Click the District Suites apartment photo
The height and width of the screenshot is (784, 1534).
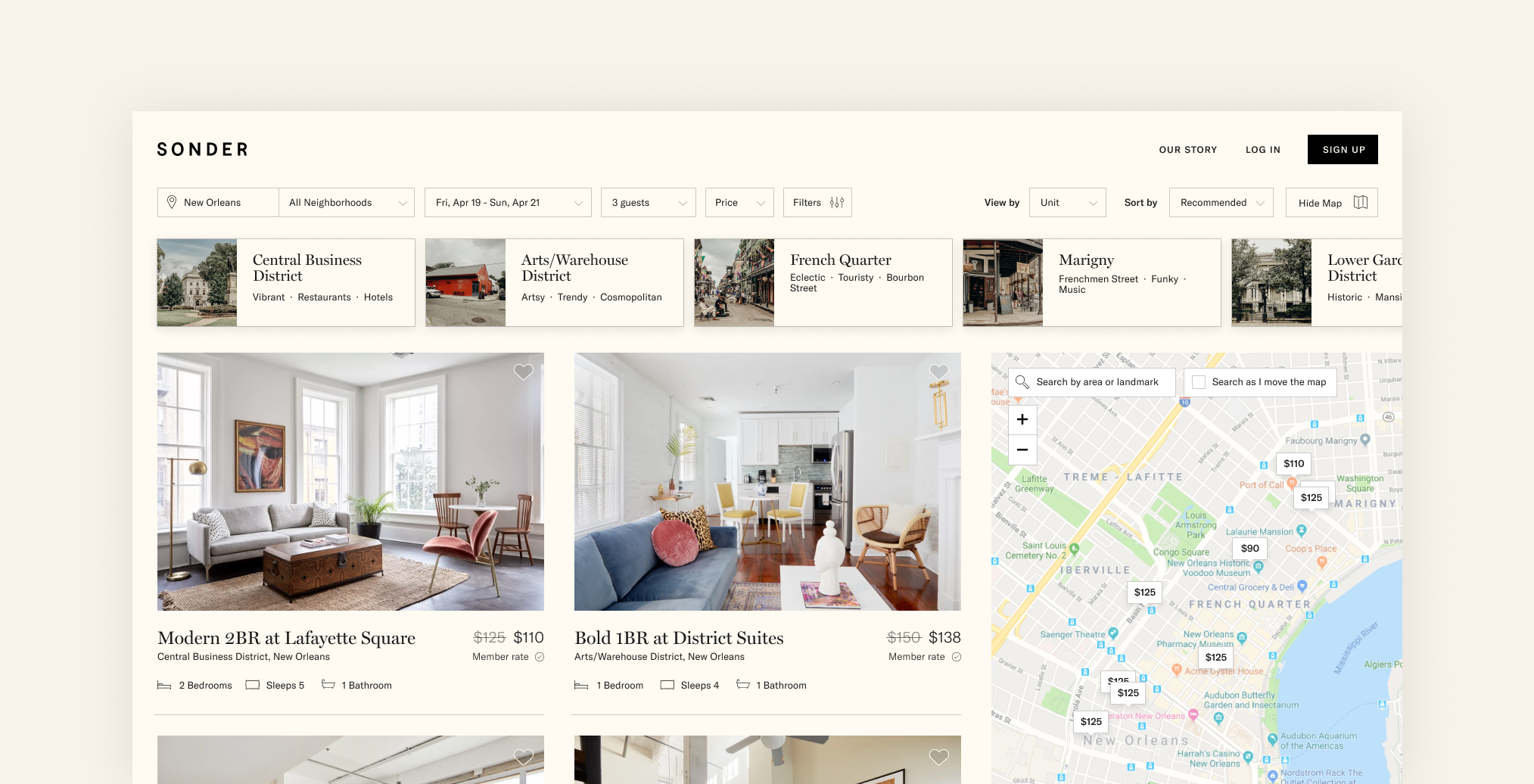767,481
